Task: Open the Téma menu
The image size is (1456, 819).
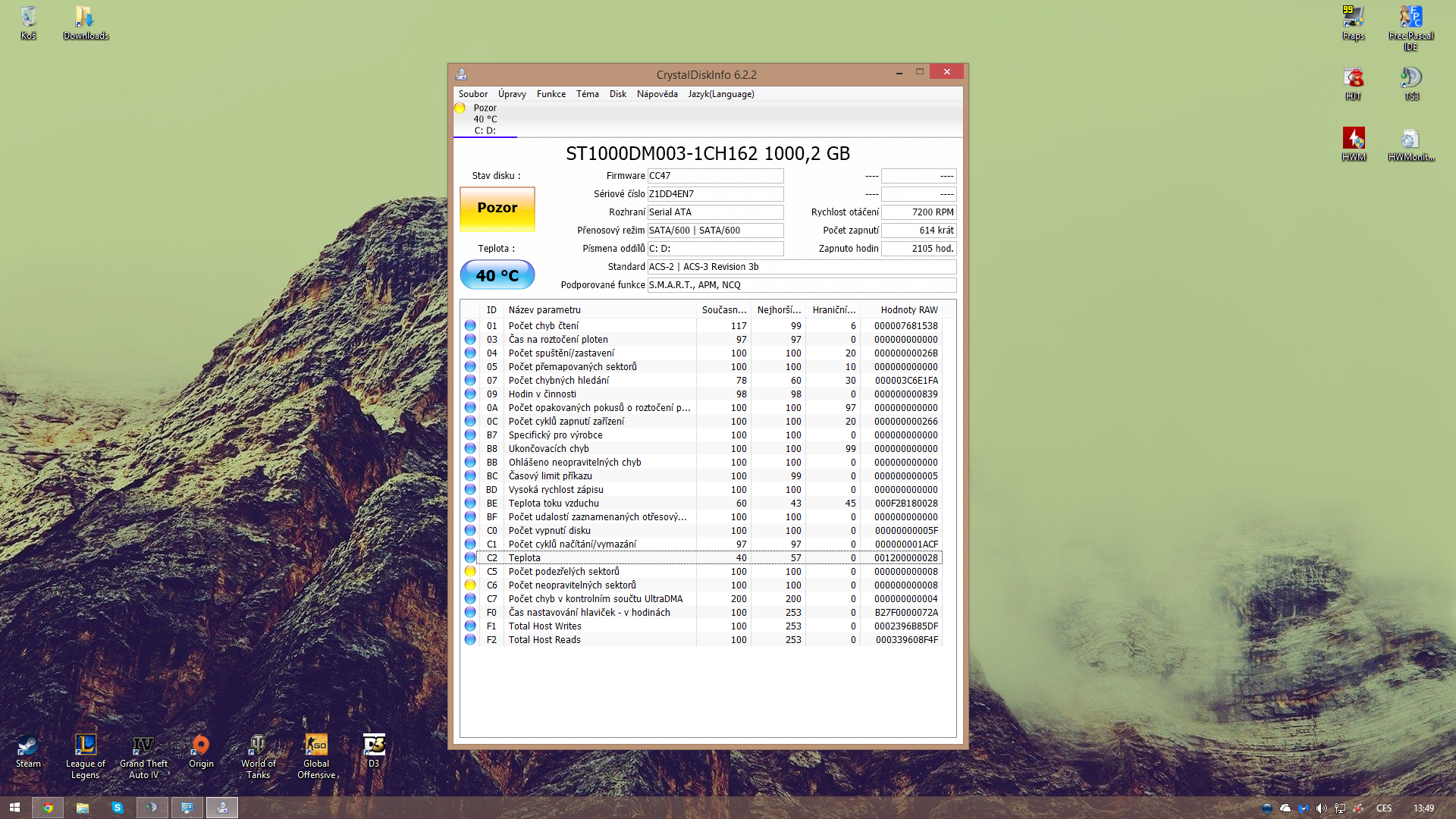Action: 587,94
